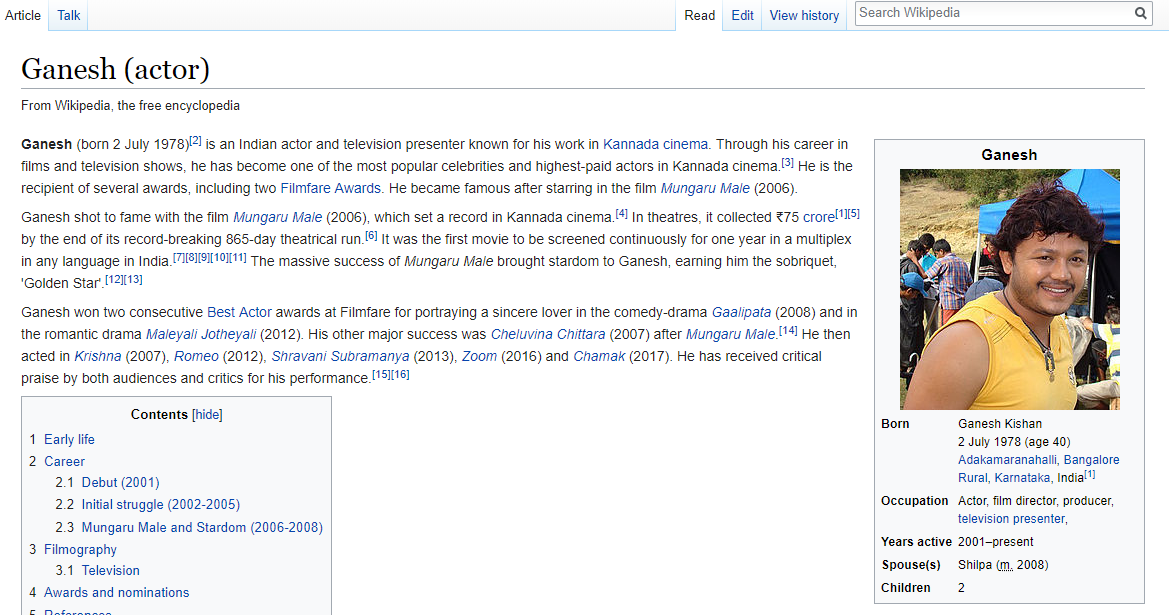The width and height of the screenshot is (1169, 615).
Task: Jump to Career section
Action: coord(64,461)
